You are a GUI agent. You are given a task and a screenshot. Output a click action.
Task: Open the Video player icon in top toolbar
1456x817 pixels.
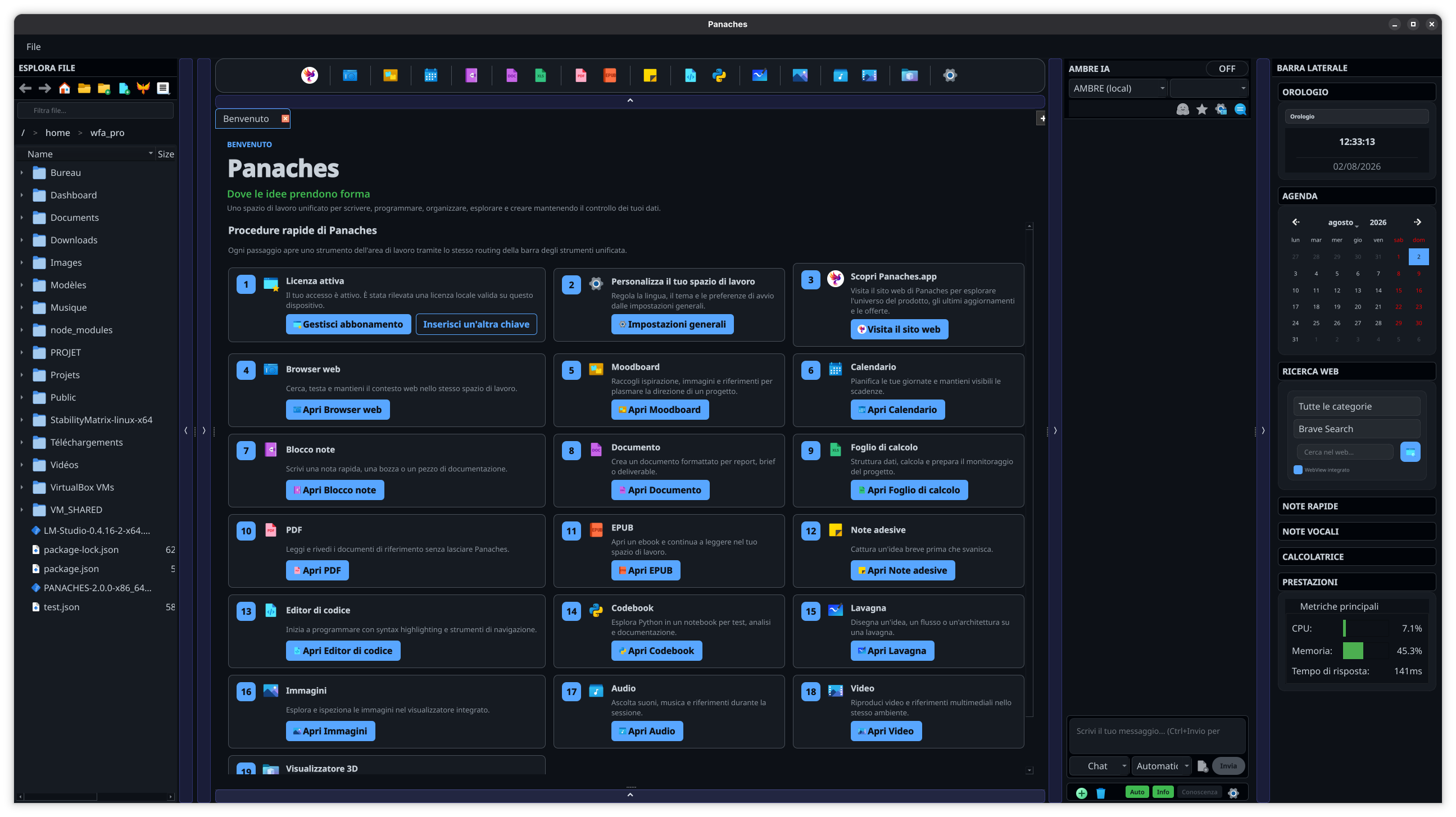point(869,75)
